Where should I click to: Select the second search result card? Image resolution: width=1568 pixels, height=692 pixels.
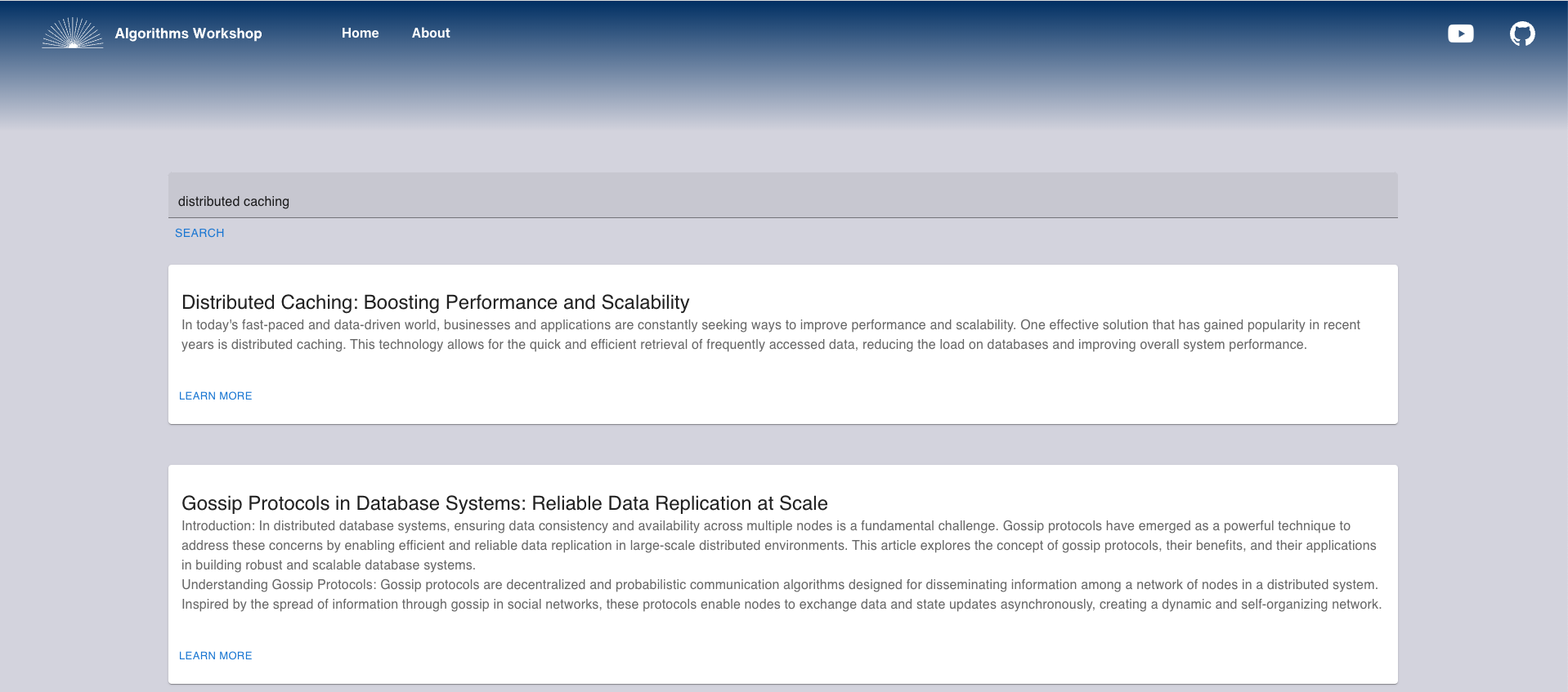click(x=783, y=574)
